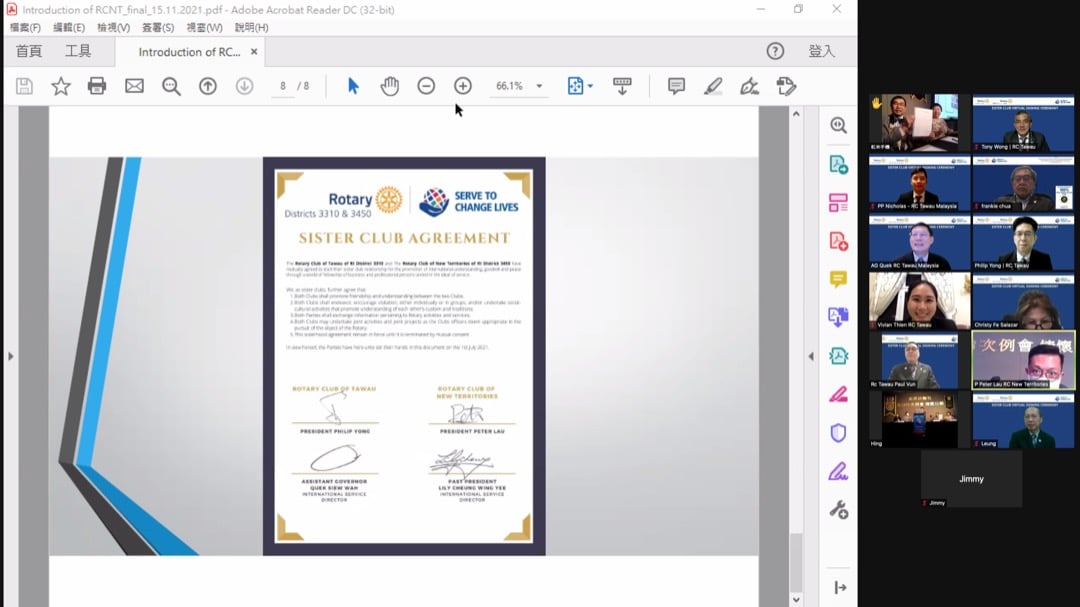Image resolution: width=1080 pixels, height=607 pixels.
Task: Select Vivian Thien participant video
Action: (920, 301)
